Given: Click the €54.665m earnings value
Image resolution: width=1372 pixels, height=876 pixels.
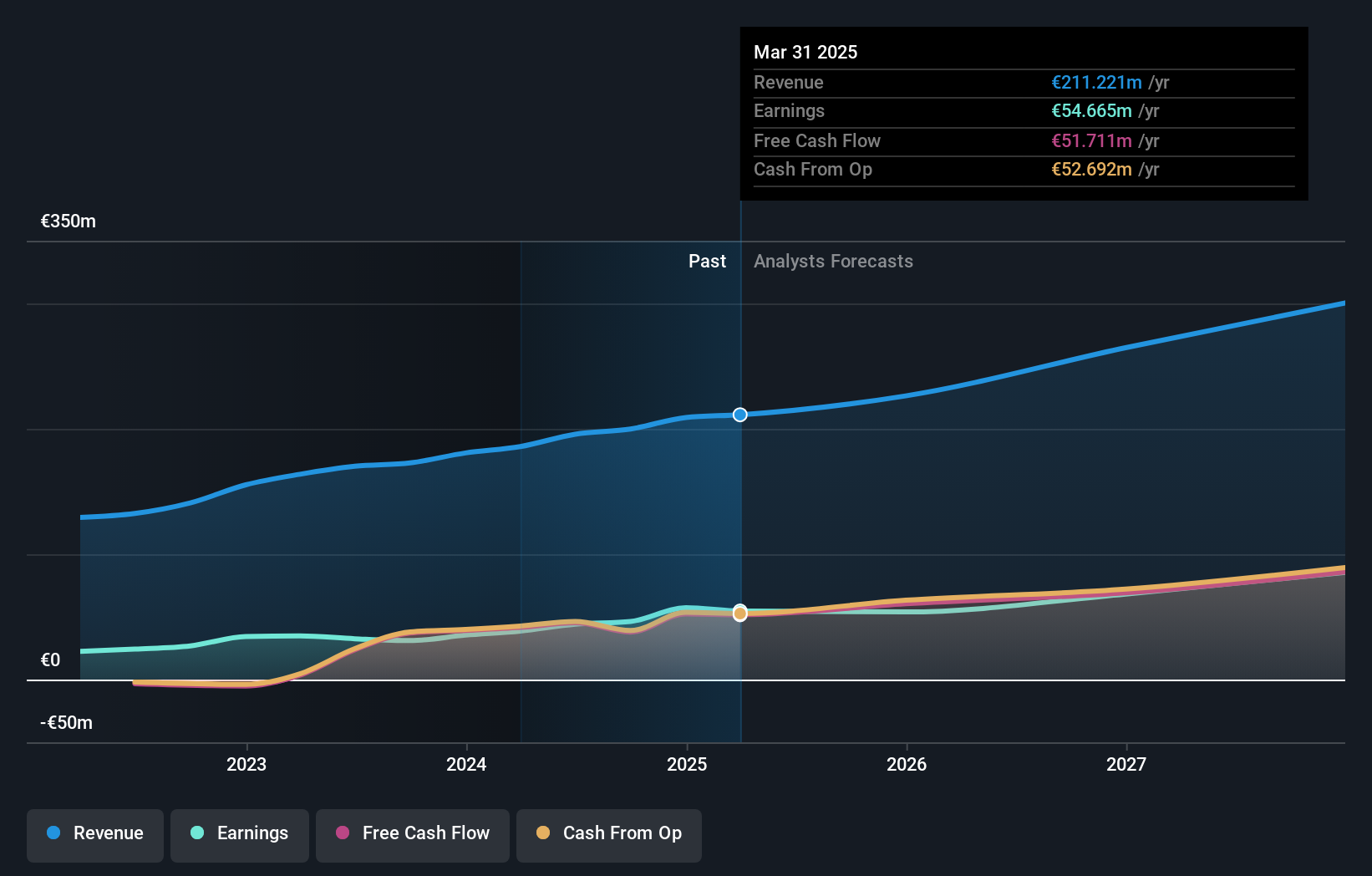Looking at the screenshot, I should [1091, 111].
